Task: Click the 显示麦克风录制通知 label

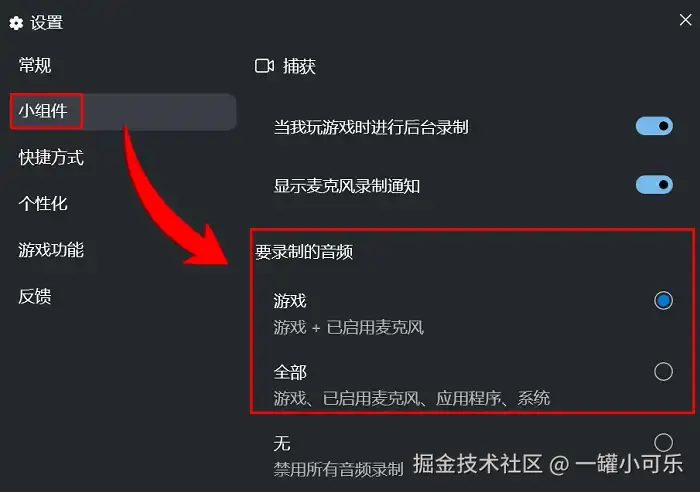Action: click(347, 186)
